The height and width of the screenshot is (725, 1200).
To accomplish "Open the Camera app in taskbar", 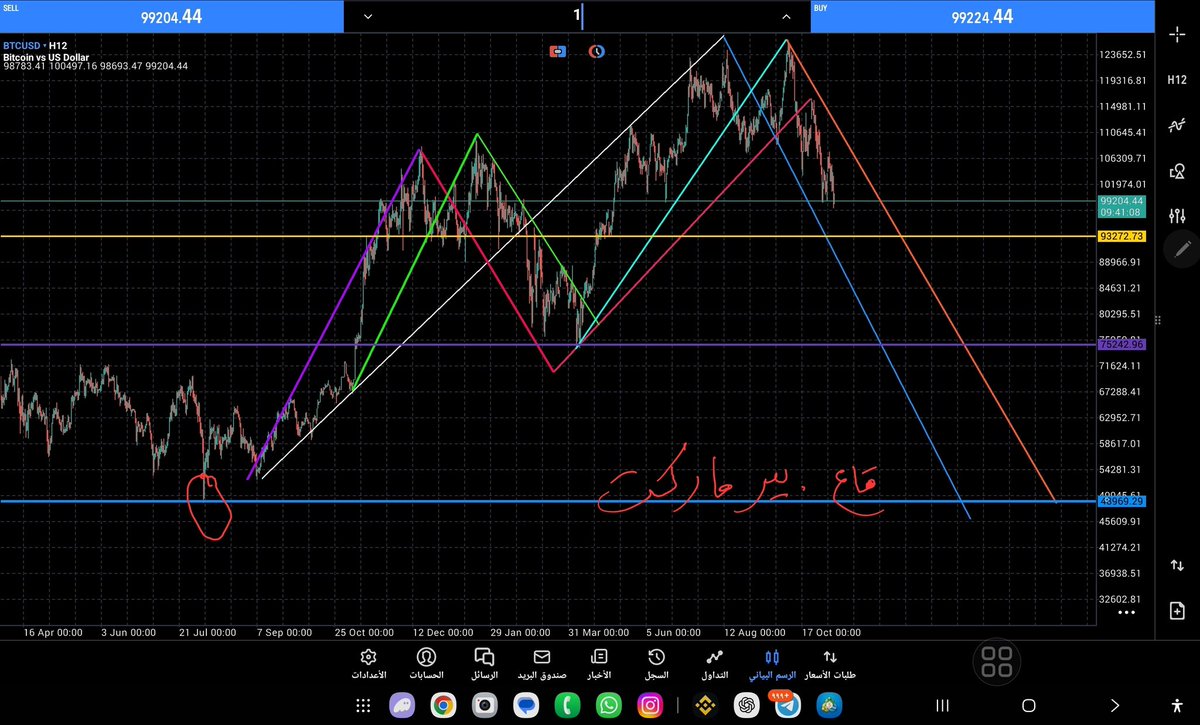I will pos(484,705).
